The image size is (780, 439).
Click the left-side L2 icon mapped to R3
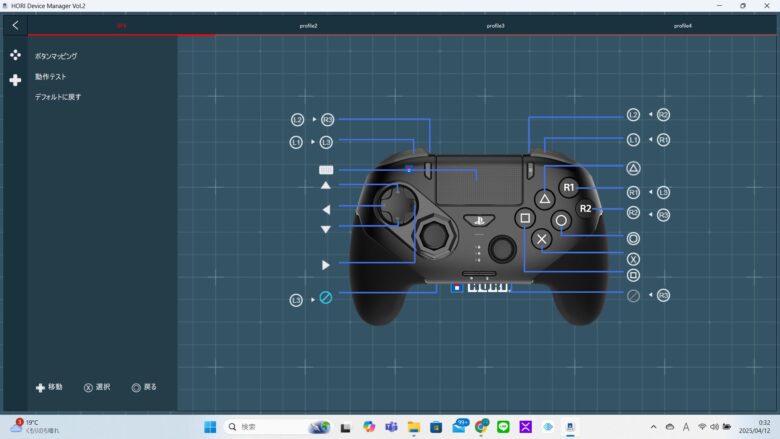point(297,120)
